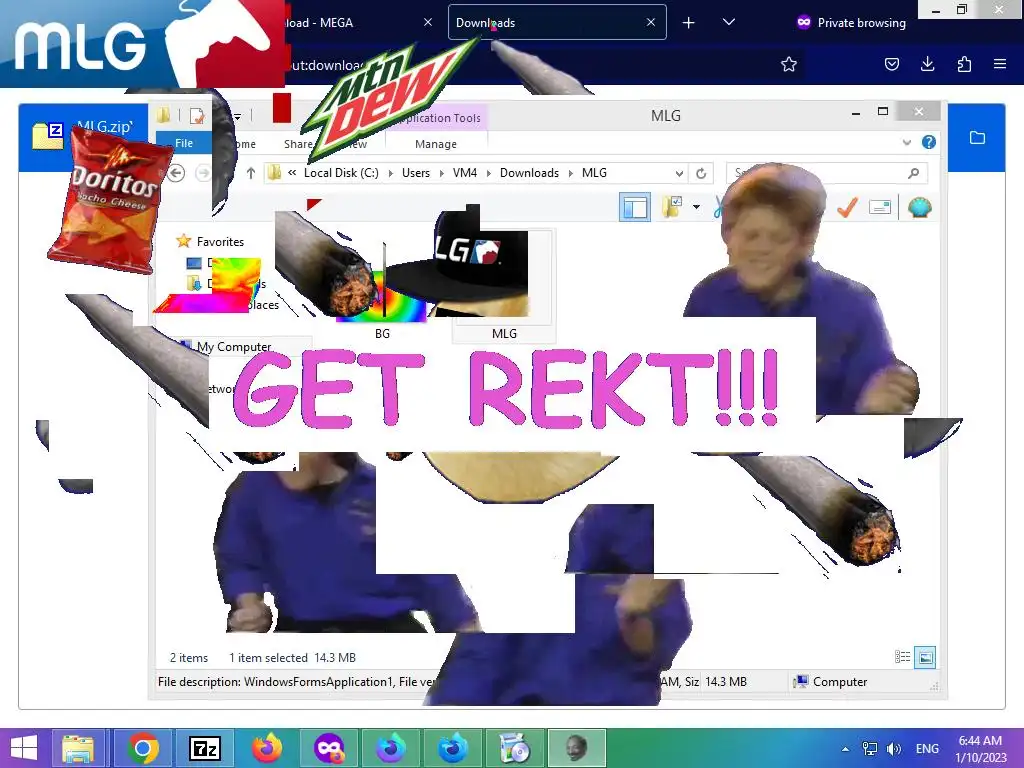Switch to Details view button in status bar
Image resolution: width=1024 pixels, height=768 pixels.
(x=903, y=657)
